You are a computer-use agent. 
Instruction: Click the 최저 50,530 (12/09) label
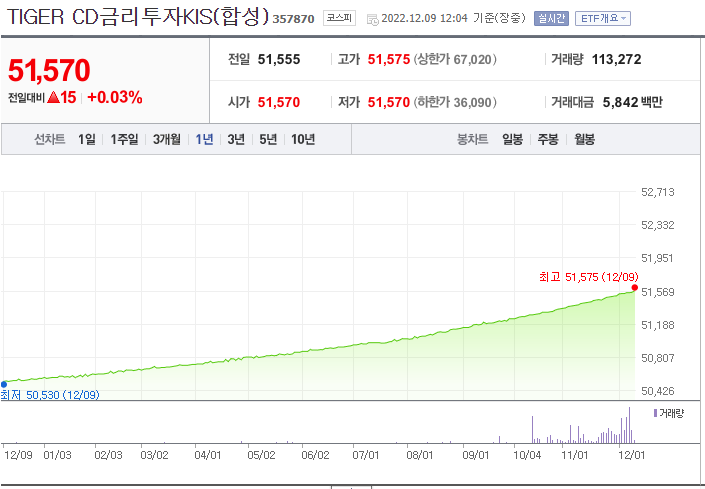pyautogui.click(x=50, y=395)
